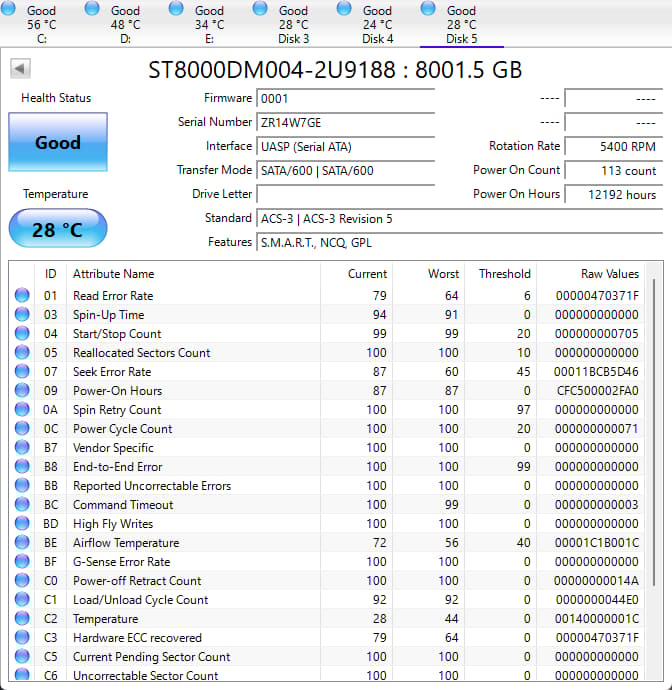
Task: Switch to the Disk 3 tab
Action: click(x=294, y=24)
